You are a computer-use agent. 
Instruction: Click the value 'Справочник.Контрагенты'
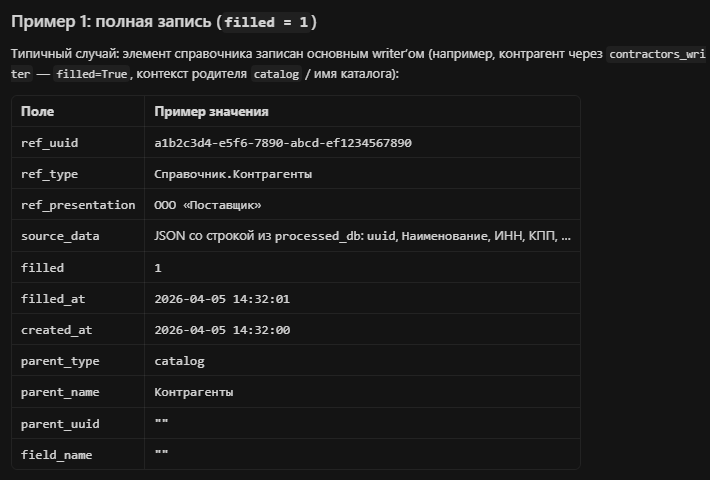(233, 174)
